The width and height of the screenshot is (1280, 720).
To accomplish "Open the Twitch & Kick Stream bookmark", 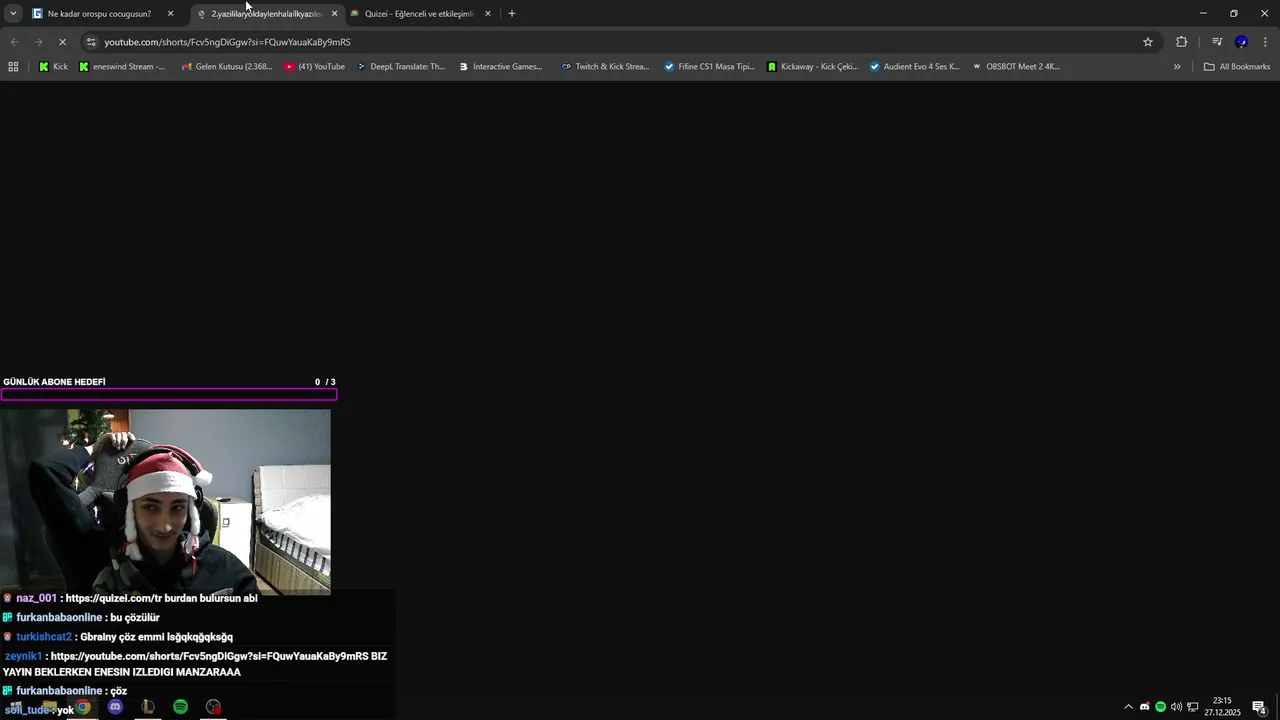I will point(605,67).
